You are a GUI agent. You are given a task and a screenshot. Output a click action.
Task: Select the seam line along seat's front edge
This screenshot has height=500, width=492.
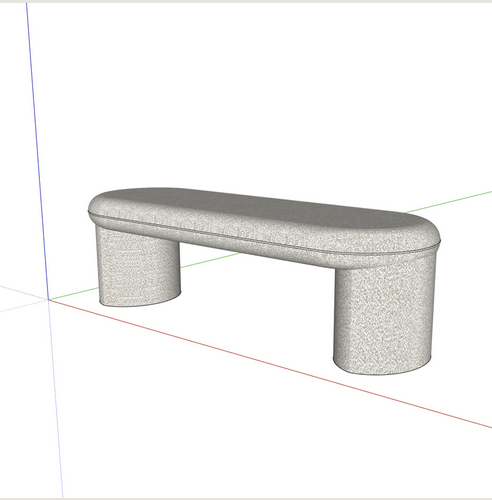[263, 232]
